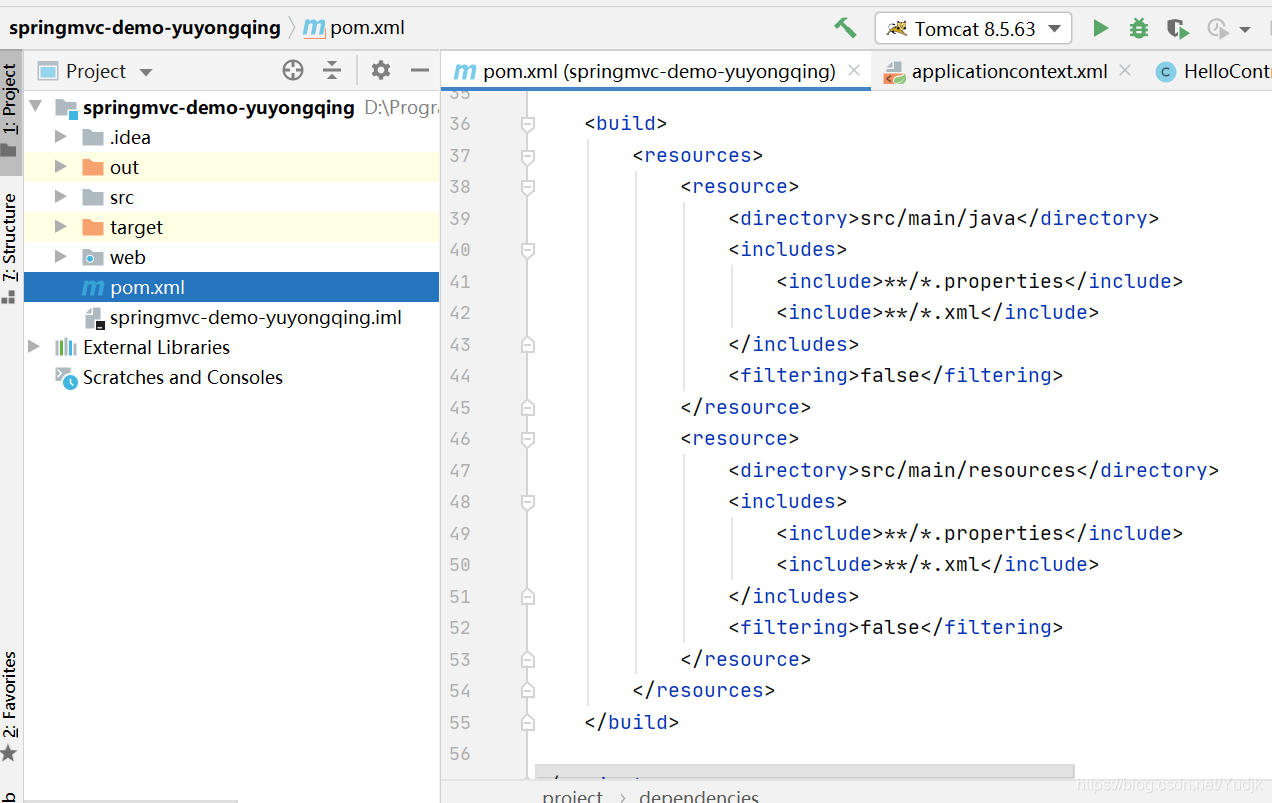Fold first resource block at line 38
Viewport: 1272px width, 803px height.
point(528,187)
